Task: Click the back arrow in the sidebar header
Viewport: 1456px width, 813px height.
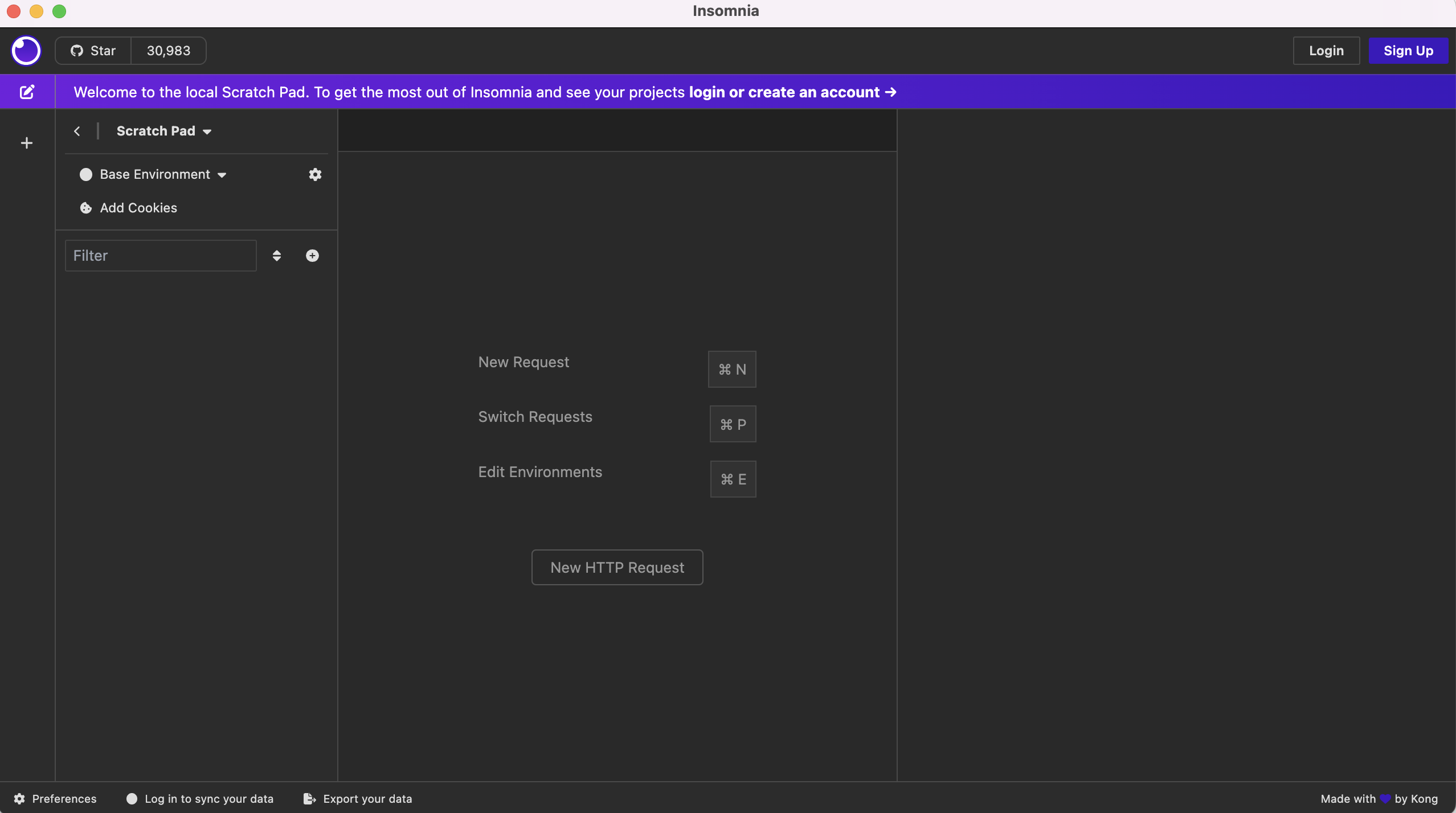Action: point(77,131)
